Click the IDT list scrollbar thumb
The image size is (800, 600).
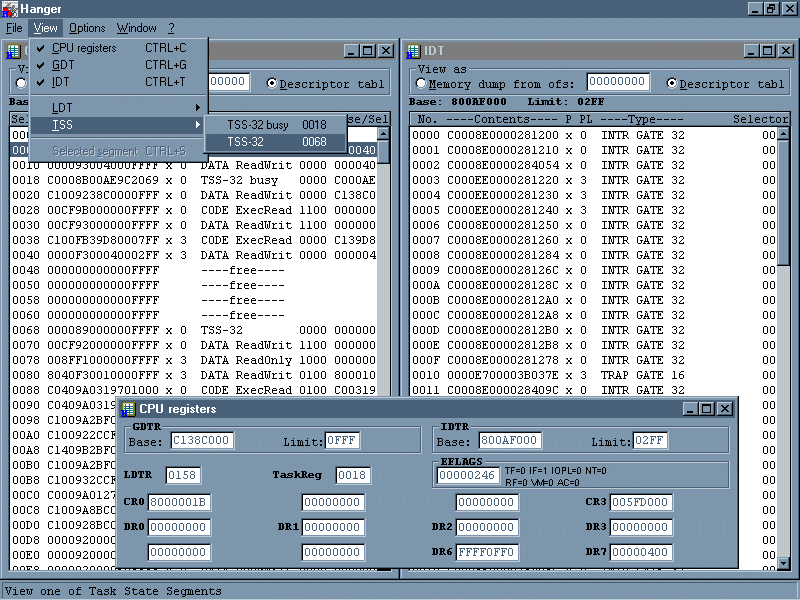point(784,203)
